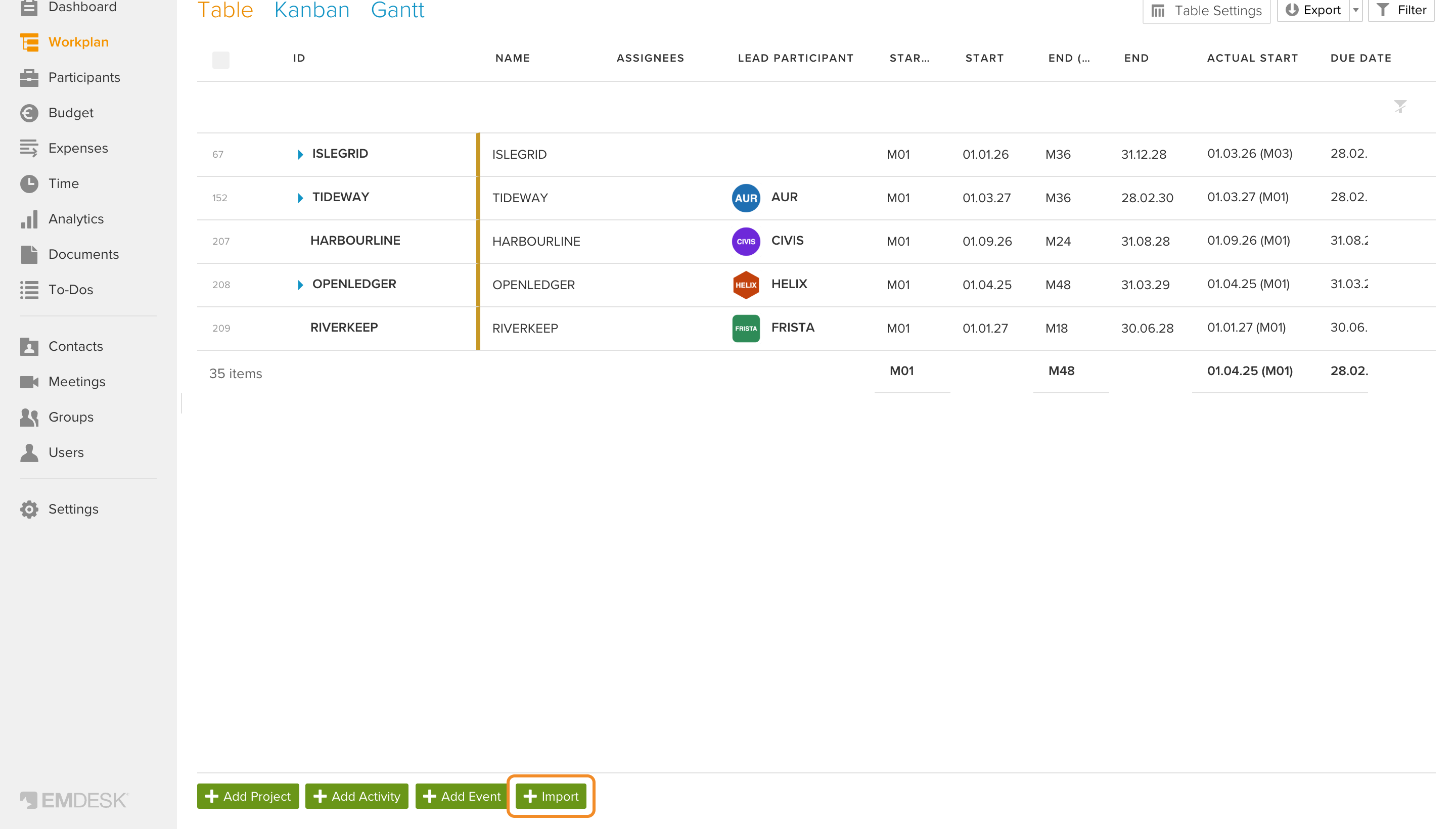Switch to the Gantt view tab
The image size is (1456, 829).
397,10
